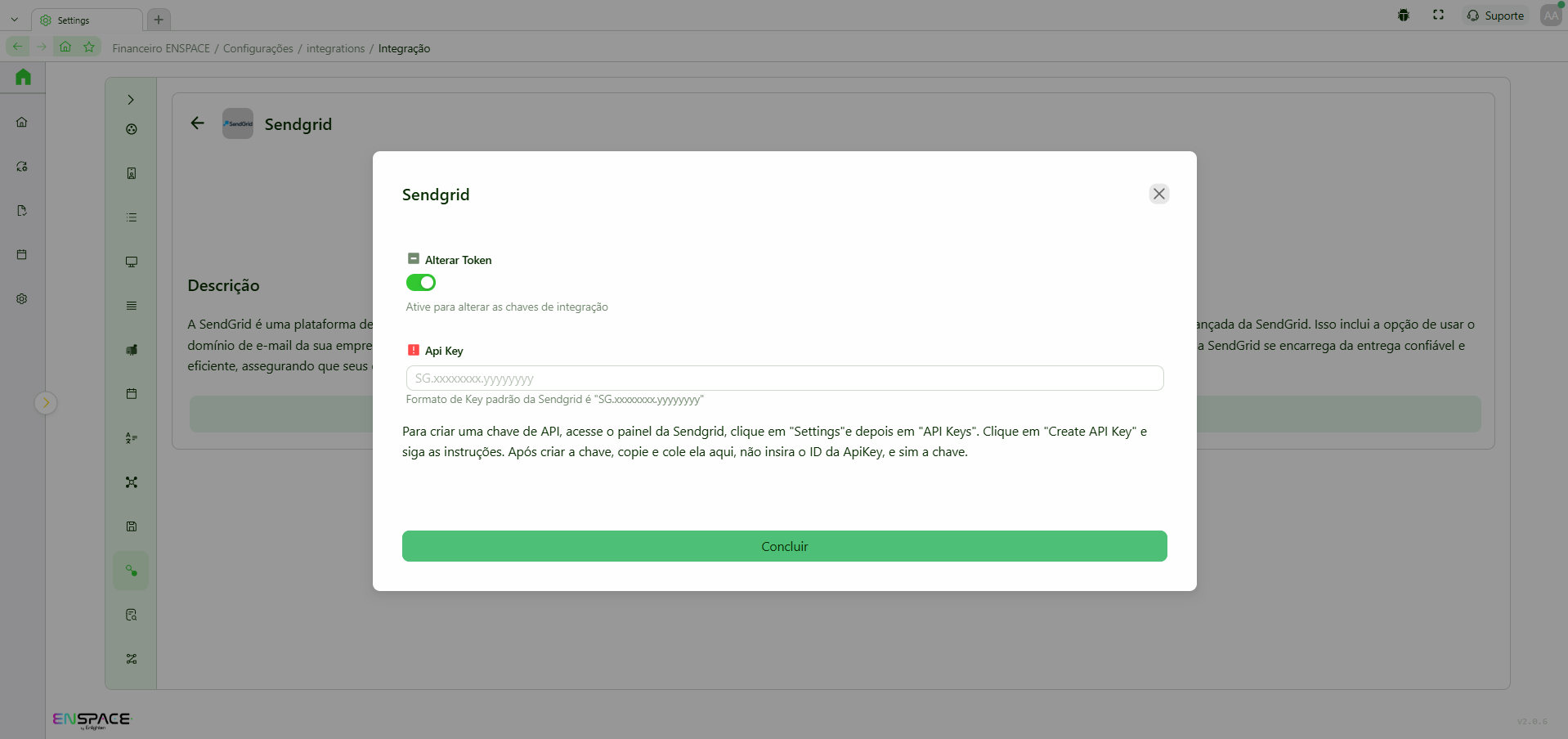The width and height of the screenshot is (1568, 739).
Task: Disable the Alterar Token switch
Action: pyautogui.click(x=421, y=283)
